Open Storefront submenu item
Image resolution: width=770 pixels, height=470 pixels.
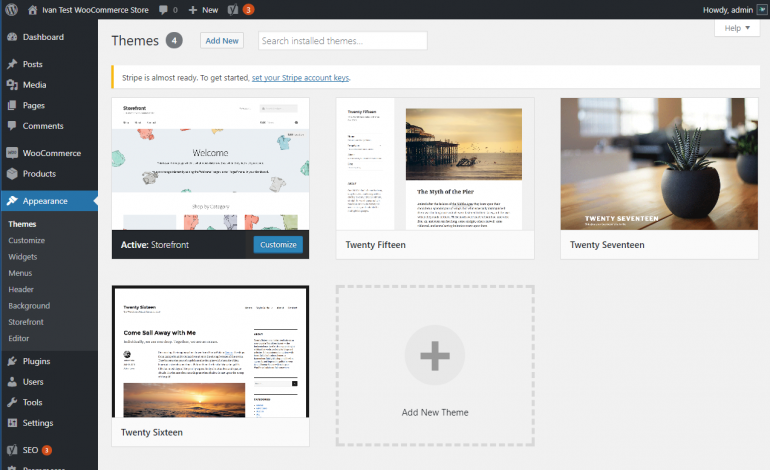coord(26,322)
